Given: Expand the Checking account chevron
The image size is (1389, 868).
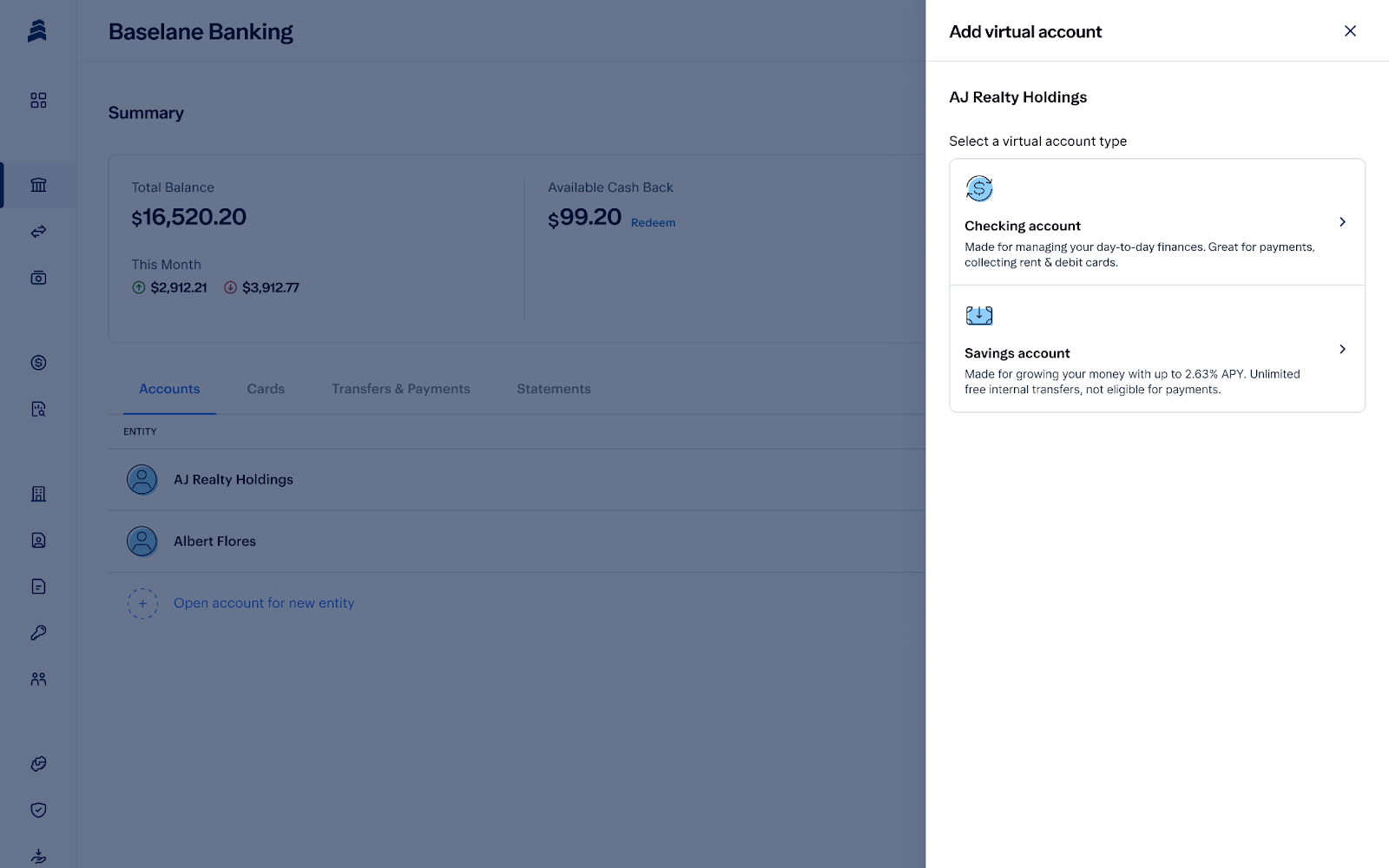Looking at the screenshot, I should pyautogui.click(x=1342, y=222).
